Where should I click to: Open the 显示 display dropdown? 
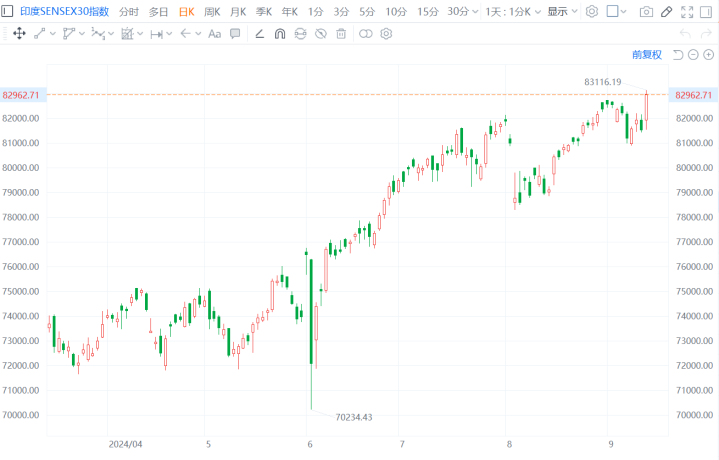click(562, 12)
